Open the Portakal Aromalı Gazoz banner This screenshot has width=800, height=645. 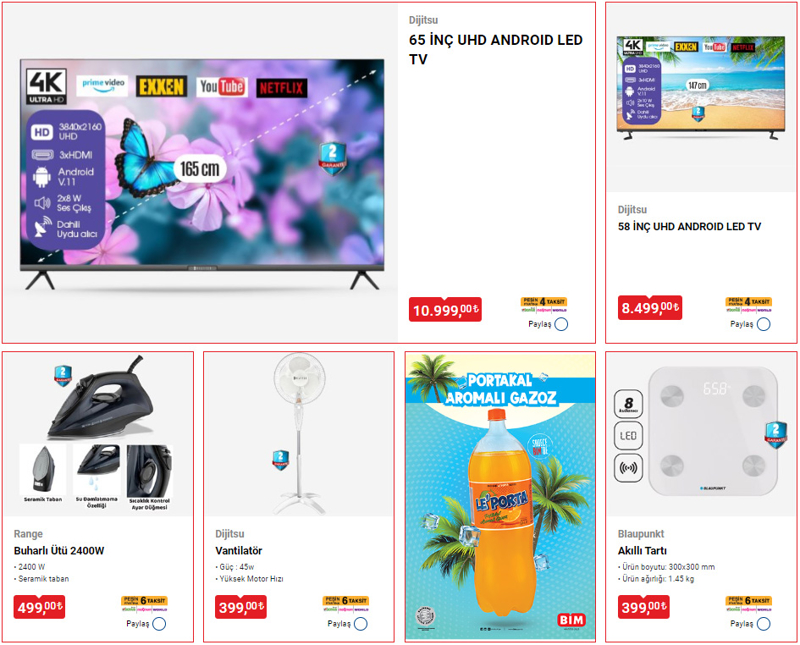click(500, 496)
